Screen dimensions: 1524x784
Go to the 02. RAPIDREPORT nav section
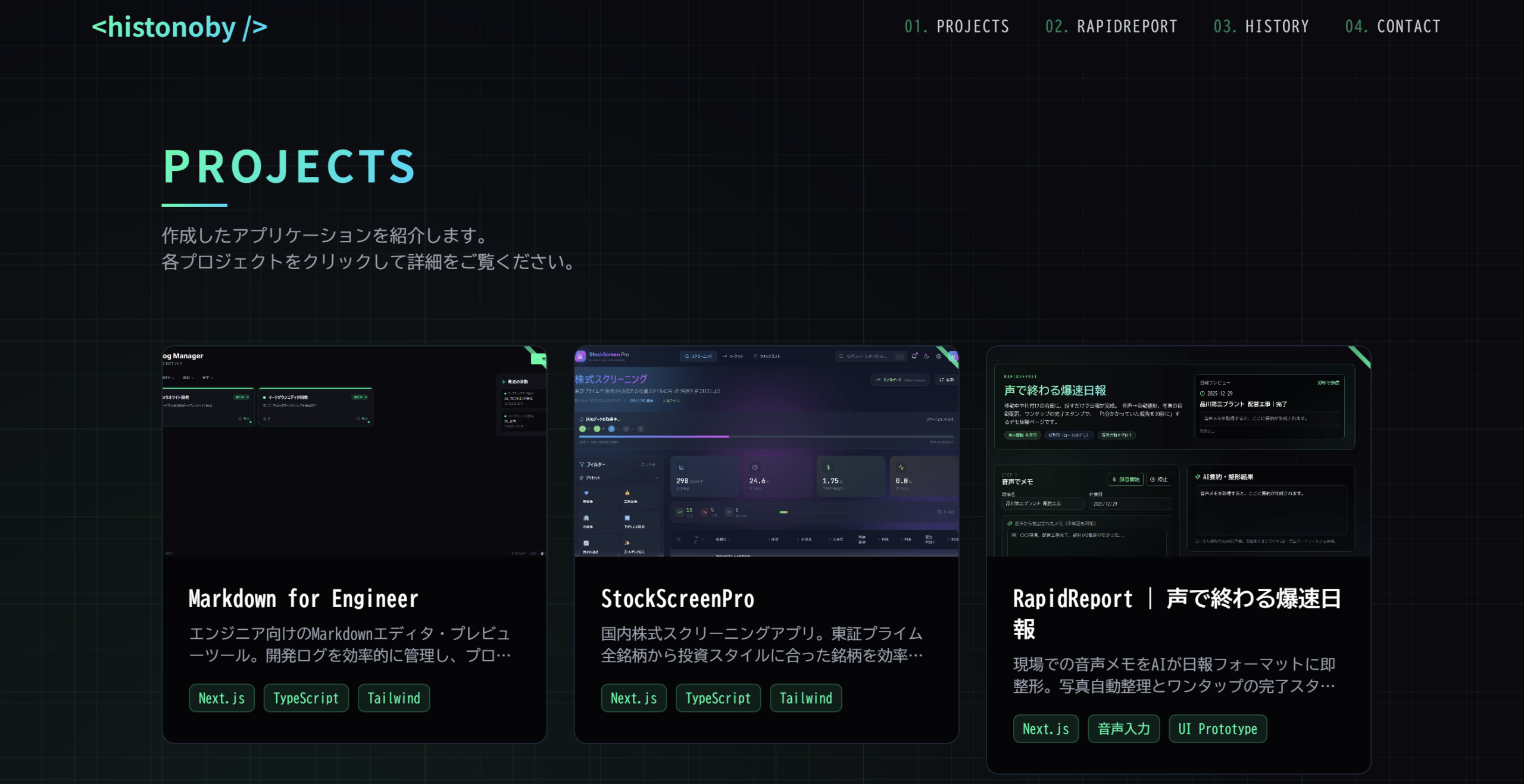pos(1111,27)
